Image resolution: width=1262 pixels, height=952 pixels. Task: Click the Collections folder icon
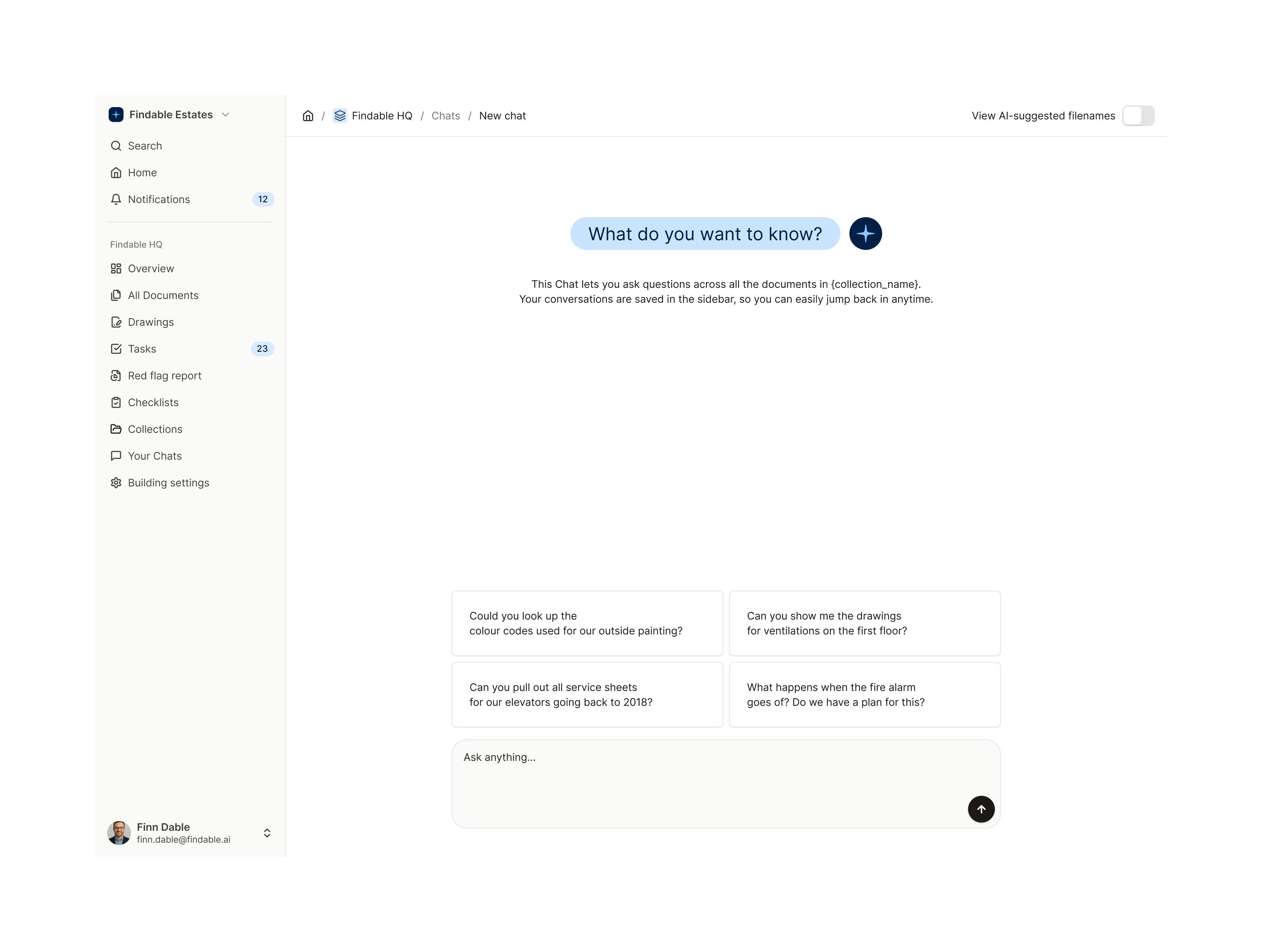pyautogui.click(x=116, y=430)
